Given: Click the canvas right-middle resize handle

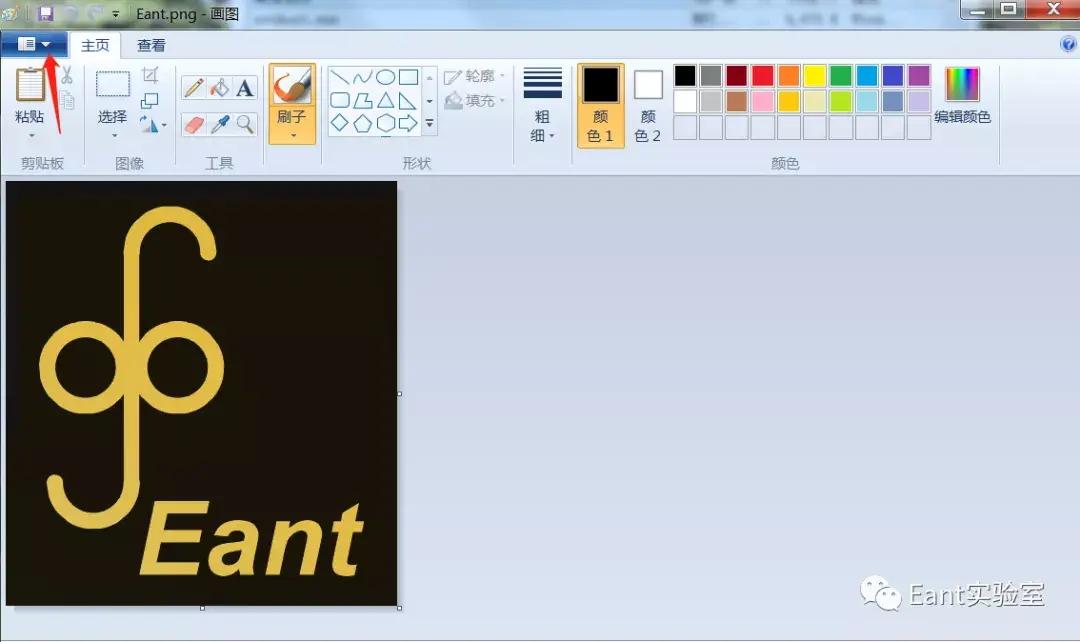Looking at the screenshot, I should [399, 394].
